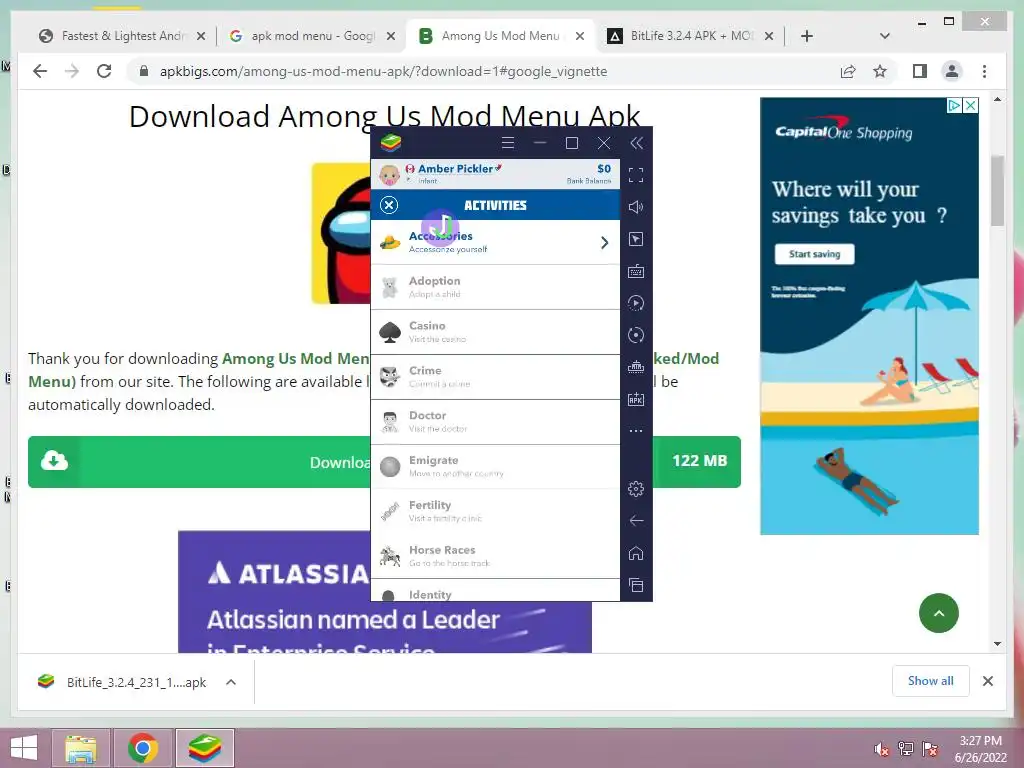The width and height of the screenshot is (1024, 768).
Task: Reload the apkbigs page
Action: [104, 71]
